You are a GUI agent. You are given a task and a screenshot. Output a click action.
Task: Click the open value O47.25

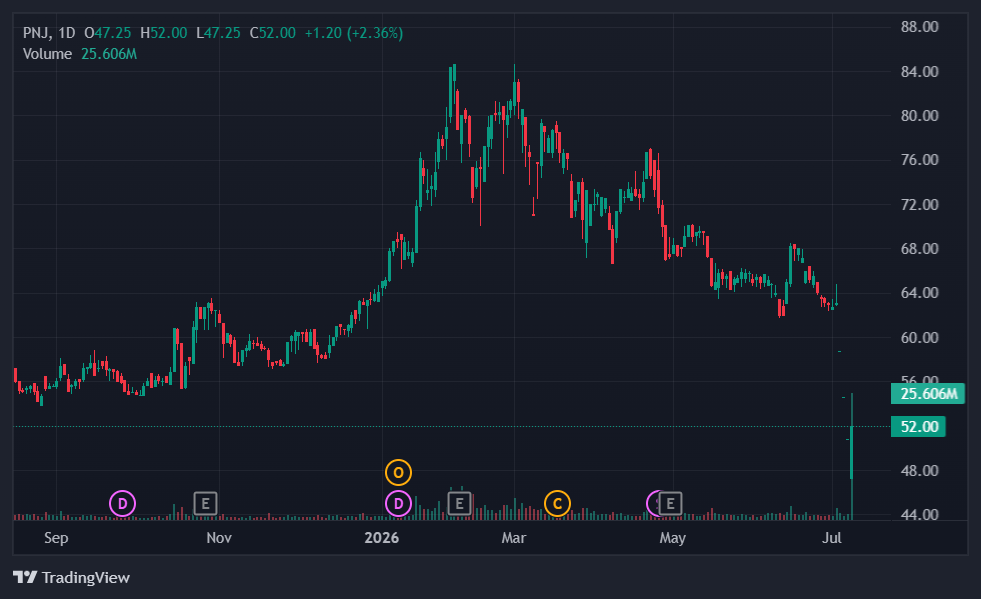tap(108, 33)
